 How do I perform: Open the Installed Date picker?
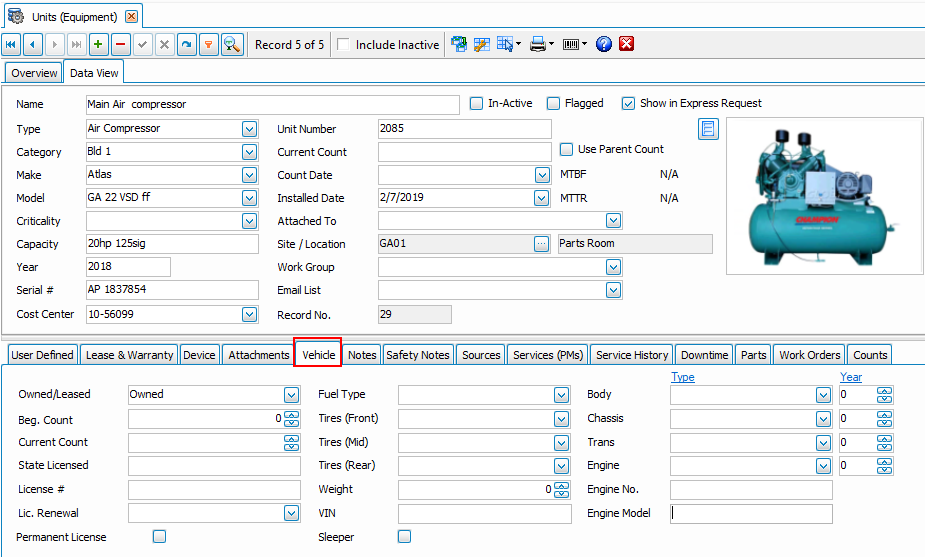click(x=542, y=198)
